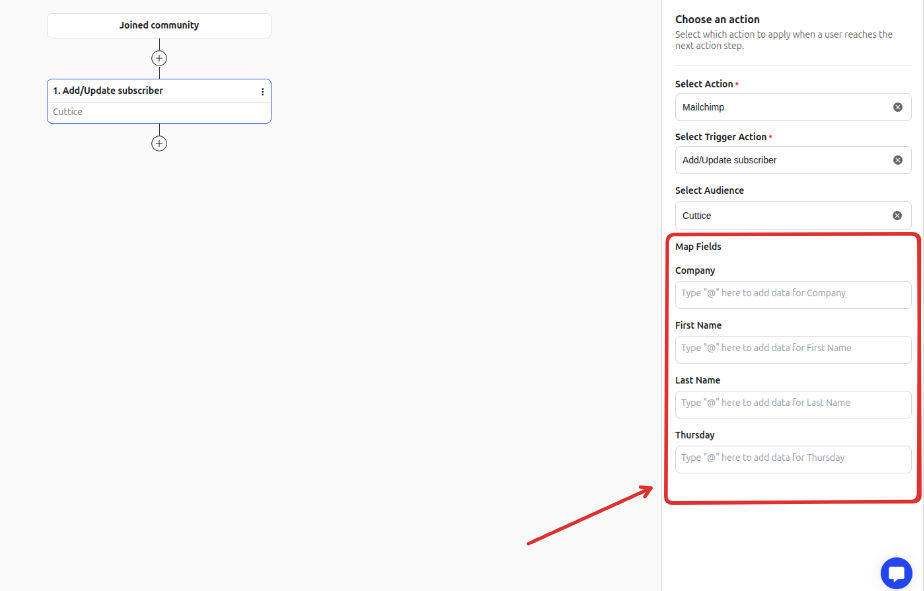Select the 1. Add/Update subscriber step title
The image size is (924, 591).
tap(108, 91)
